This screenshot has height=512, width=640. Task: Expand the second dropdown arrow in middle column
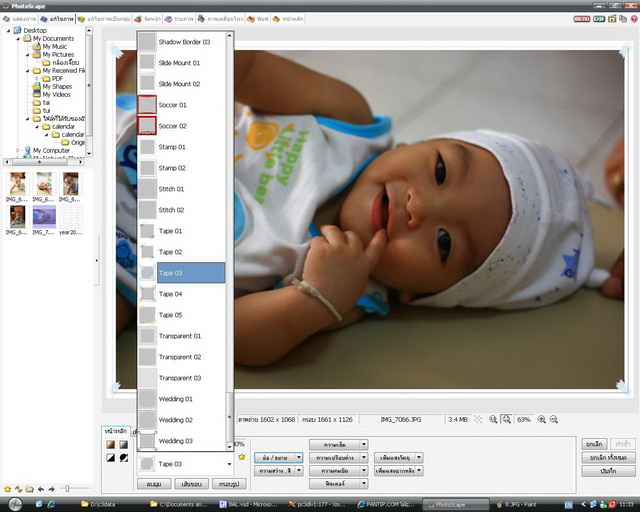tap(364, 458)
